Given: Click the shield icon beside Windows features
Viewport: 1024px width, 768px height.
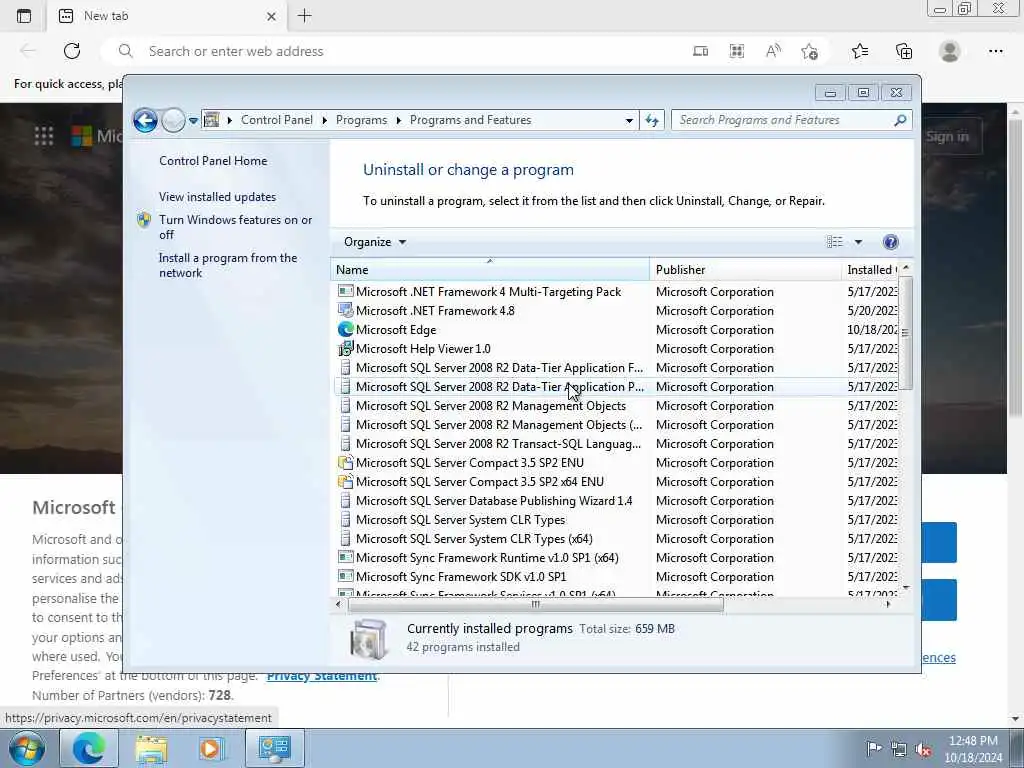Looking at the screenshot, I should [x=144, y=220].
